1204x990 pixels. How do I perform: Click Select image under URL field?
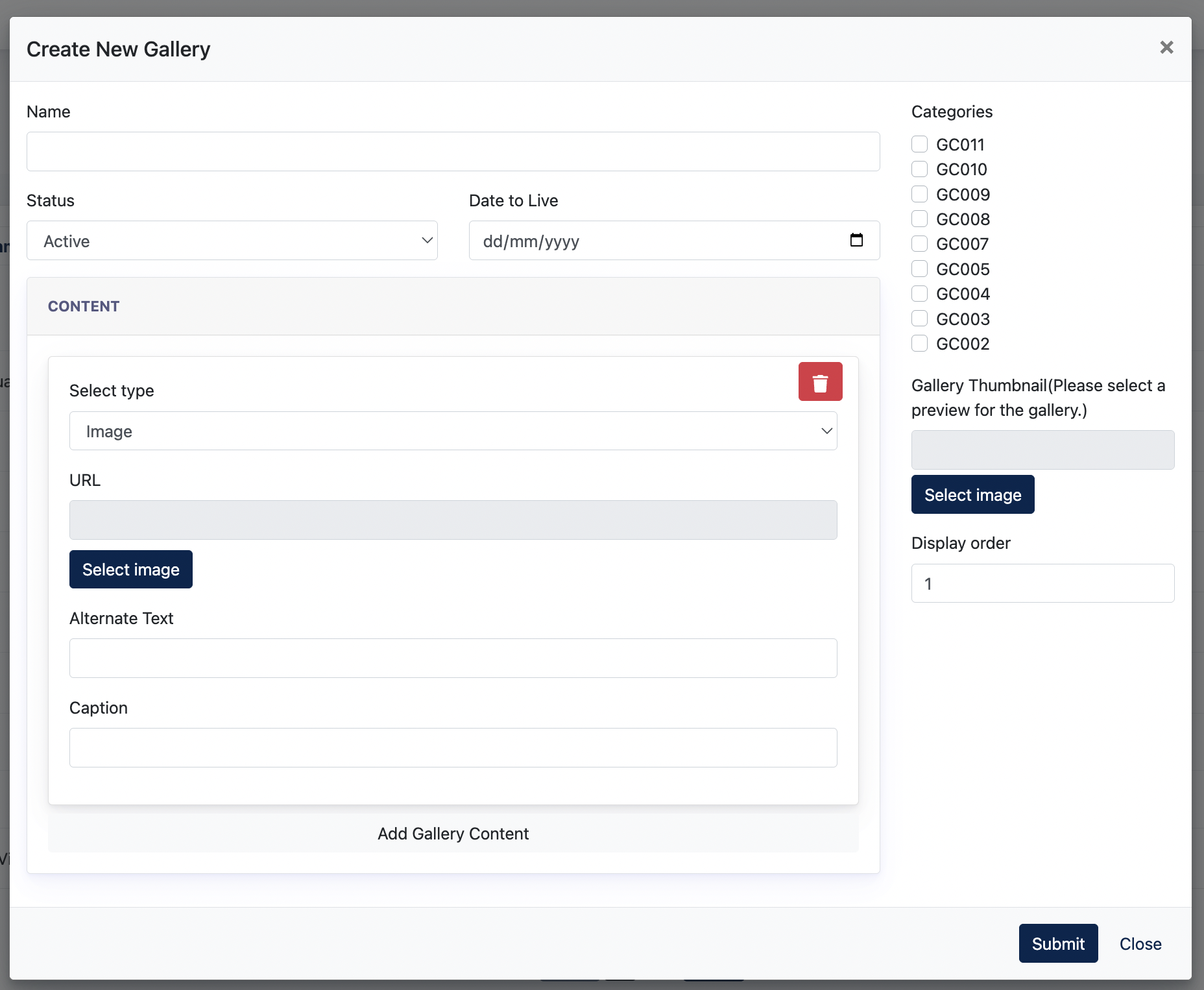[131, 570]
